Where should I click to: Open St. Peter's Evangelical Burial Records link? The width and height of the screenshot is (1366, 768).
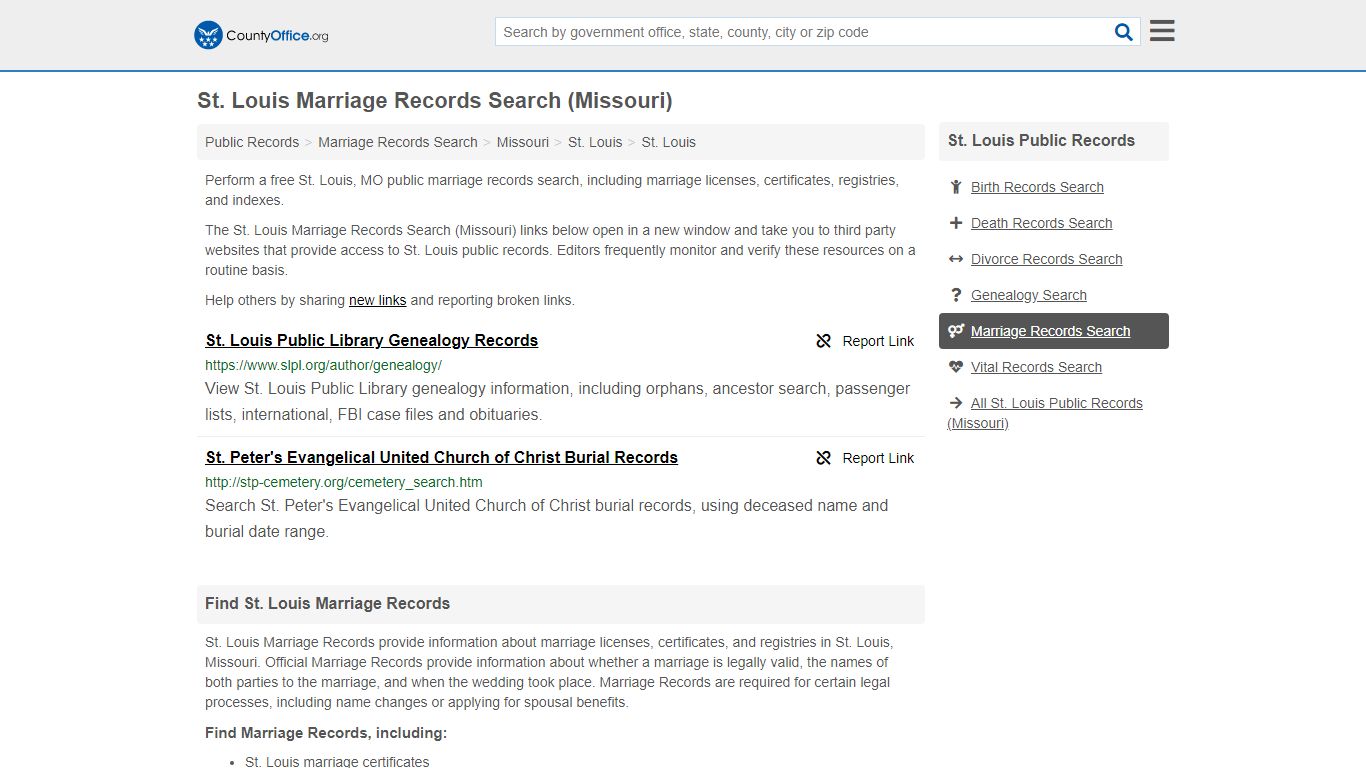click(x=442, y=457)
